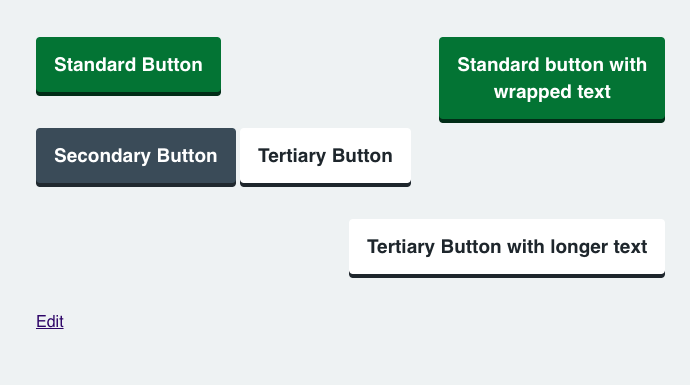Click the green Standard Button

(x=128, y=66)
